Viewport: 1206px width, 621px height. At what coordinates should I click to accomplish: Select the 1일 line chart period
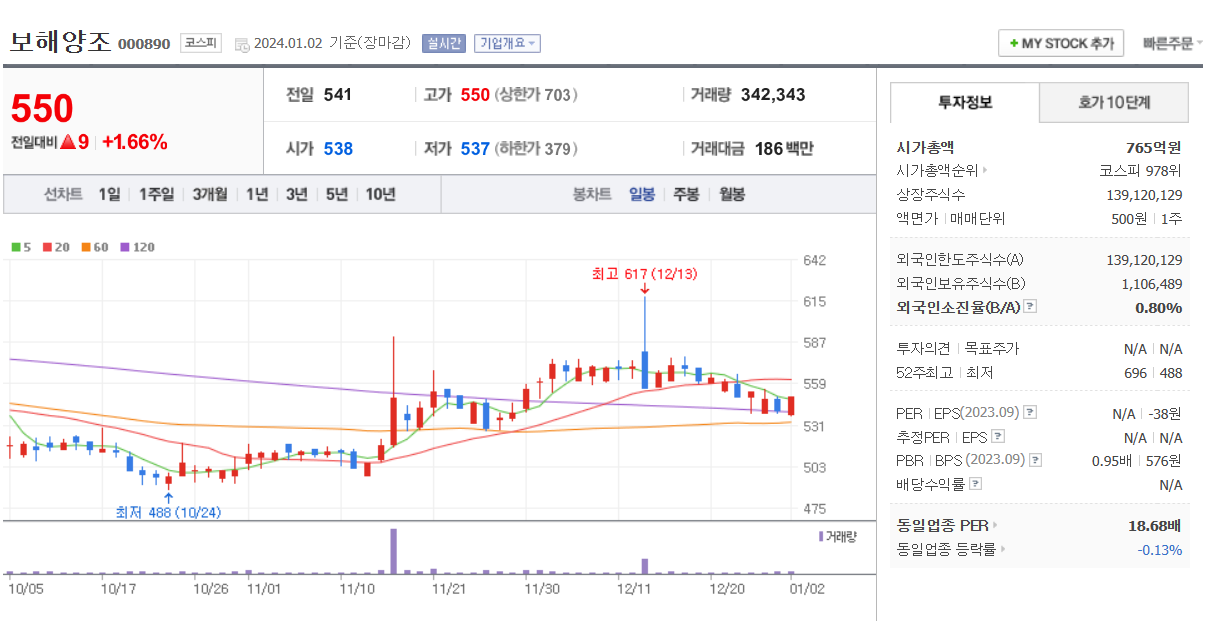[x=109, y=195]
